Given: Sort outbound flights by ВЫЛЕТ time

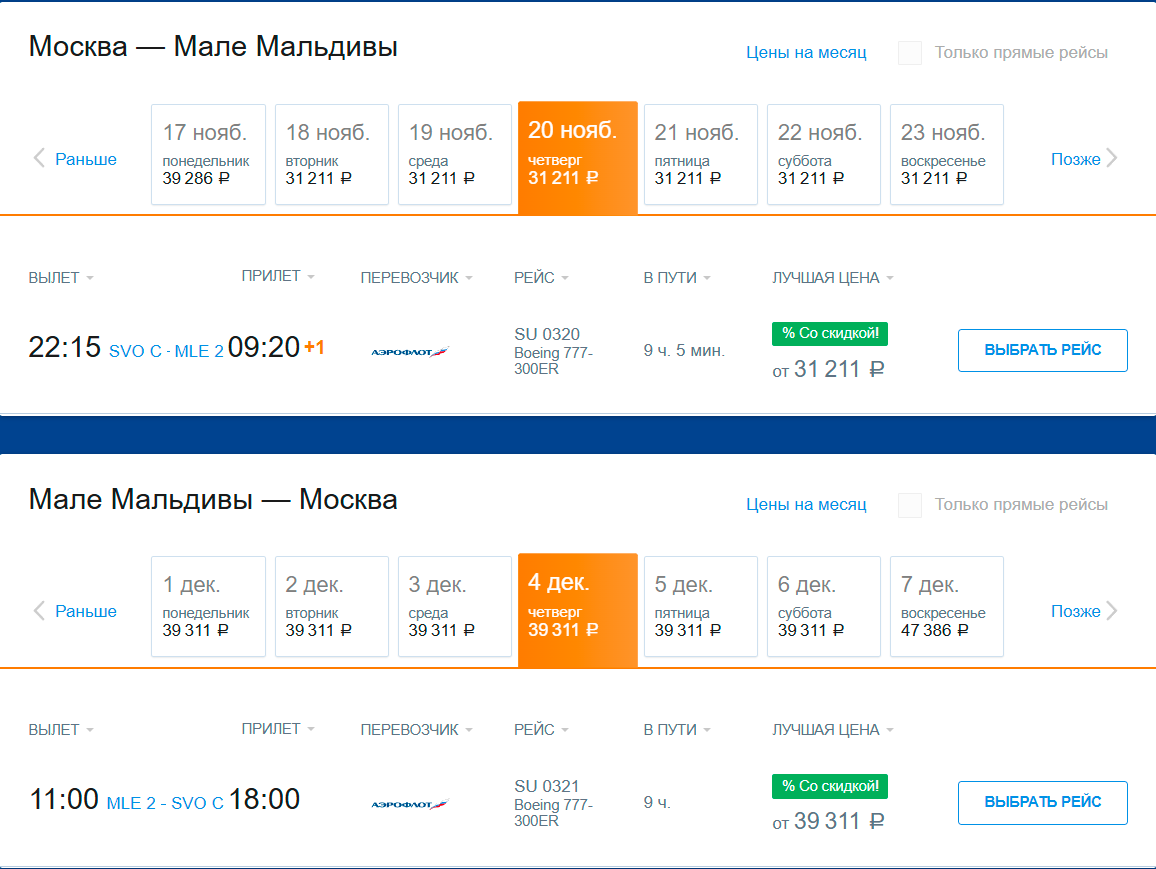Looking at the screenshot, I should [x=60, y=278].
